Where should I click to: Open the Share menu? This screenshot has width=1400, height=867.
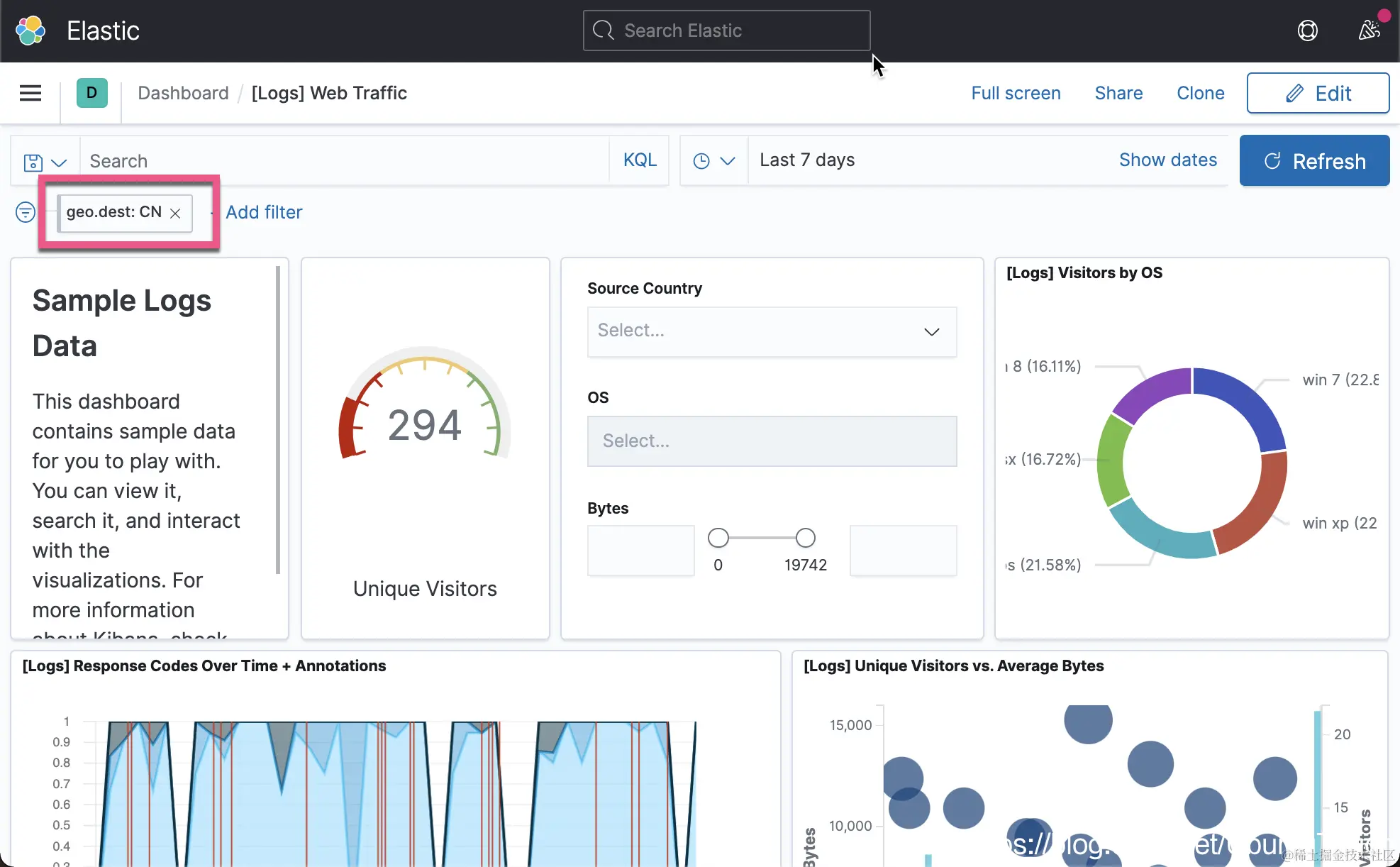(x=1118, y=93)
